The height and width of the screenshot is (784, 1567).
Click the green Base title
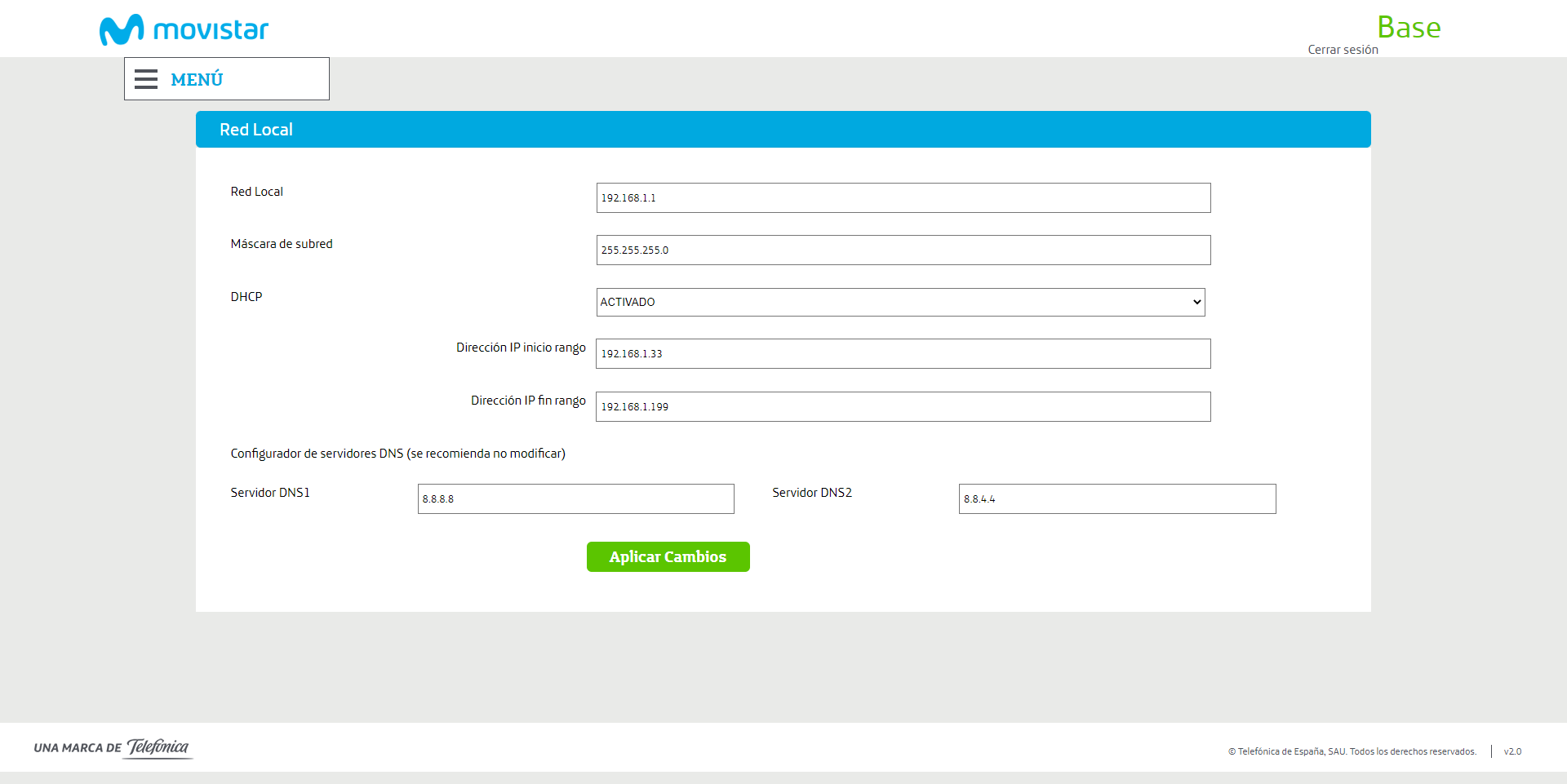tap(1409, 27)
